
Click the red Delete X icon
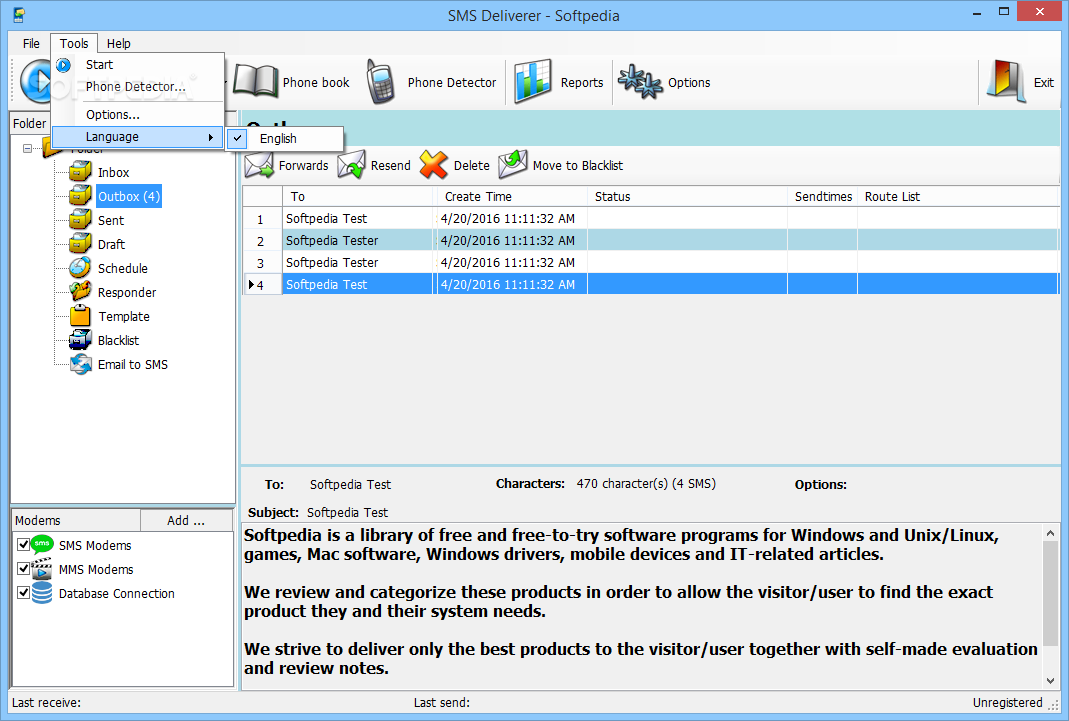434,165
